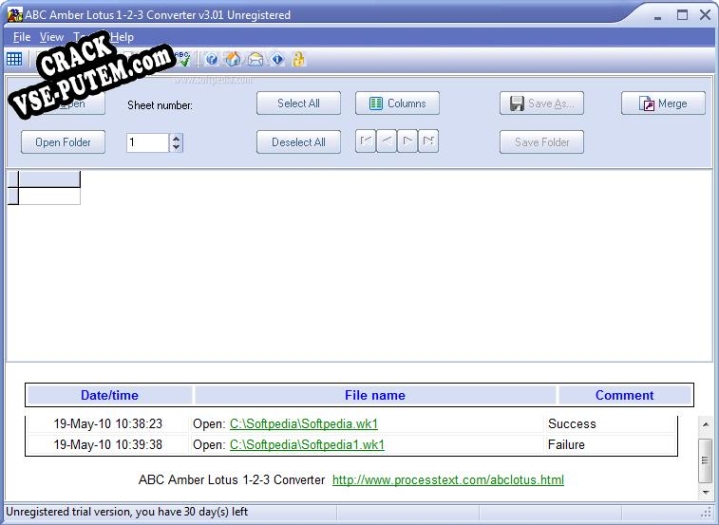Click the Merge button
719x525 pixels.
click(663, 103)
